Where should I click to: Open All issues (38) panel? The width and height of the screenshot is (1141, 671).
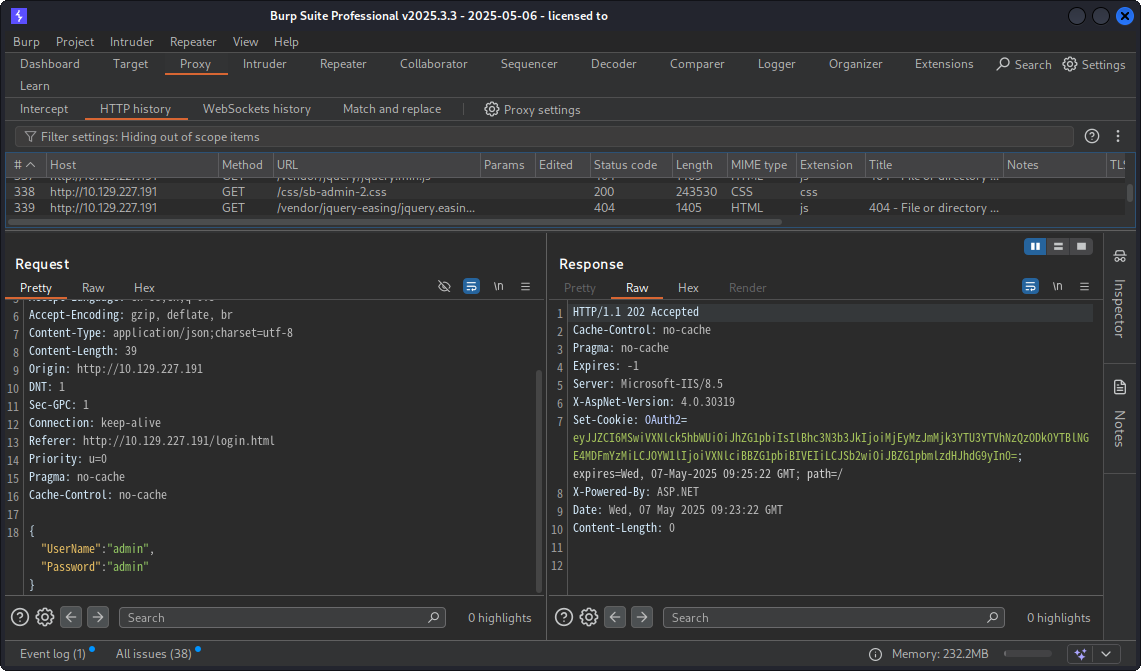pyautogui.click(x=153, y=654)
